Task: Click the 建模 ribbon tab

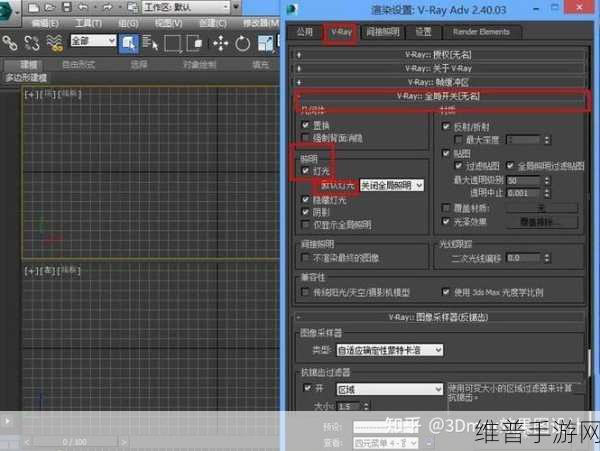Action: pyautogui.click(x=29, y=65)
